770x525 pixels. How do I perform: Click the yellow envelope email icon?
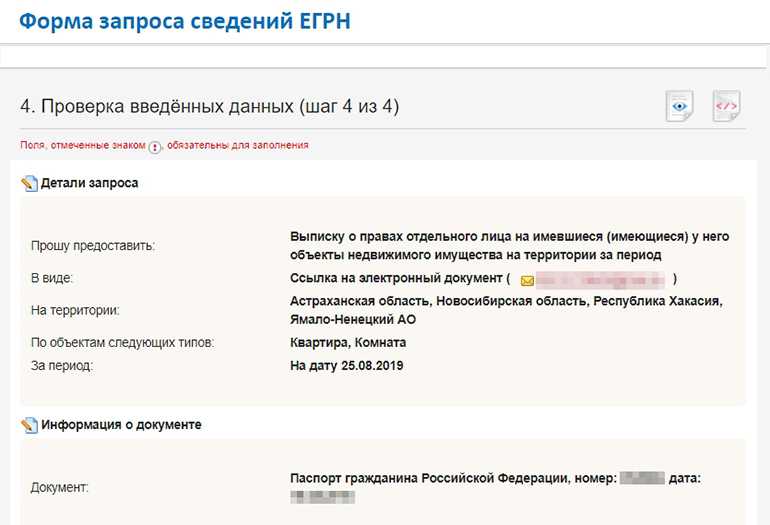coord(527,280)
